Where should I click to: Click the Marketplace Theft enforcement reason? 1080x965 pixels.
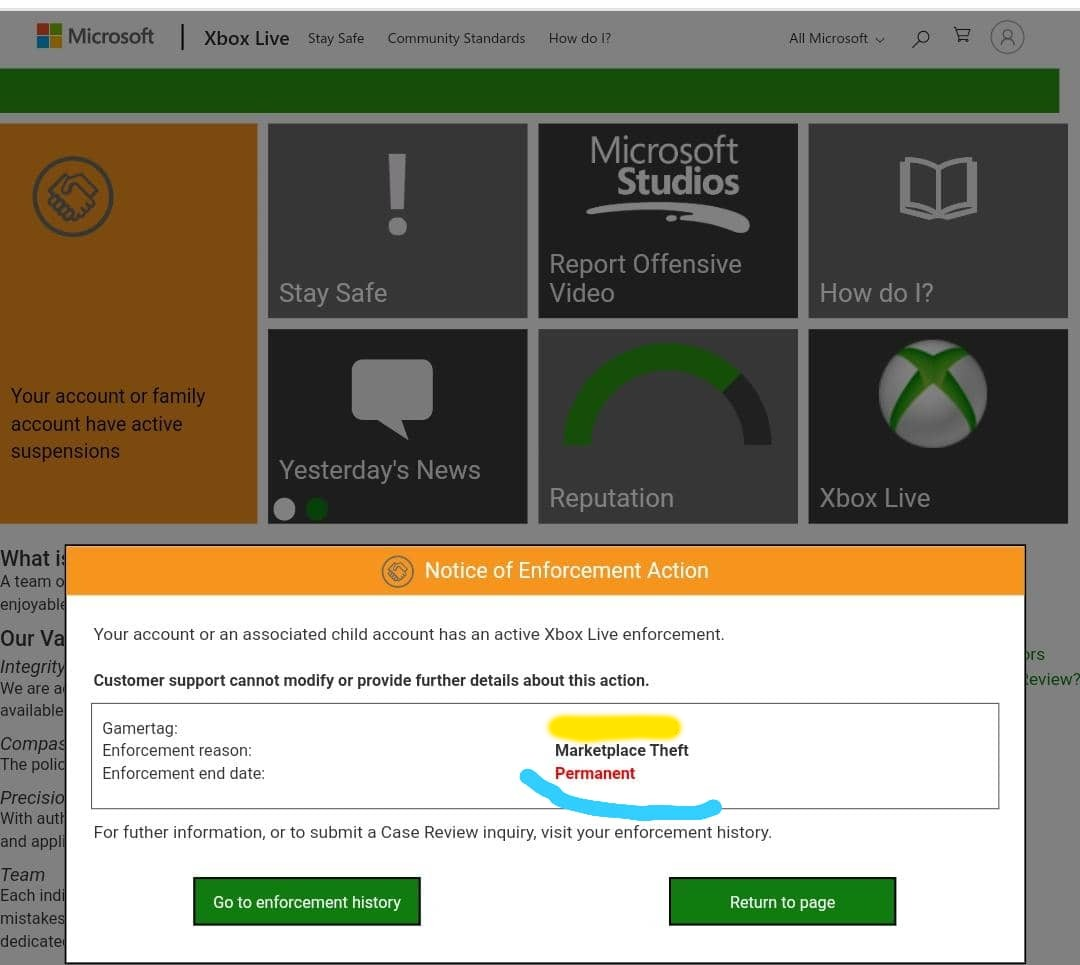coord(621,750)
